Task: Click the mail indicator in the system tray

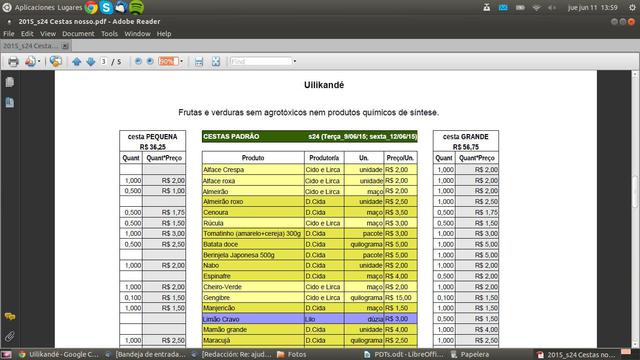Action: [x=503, y=7]
